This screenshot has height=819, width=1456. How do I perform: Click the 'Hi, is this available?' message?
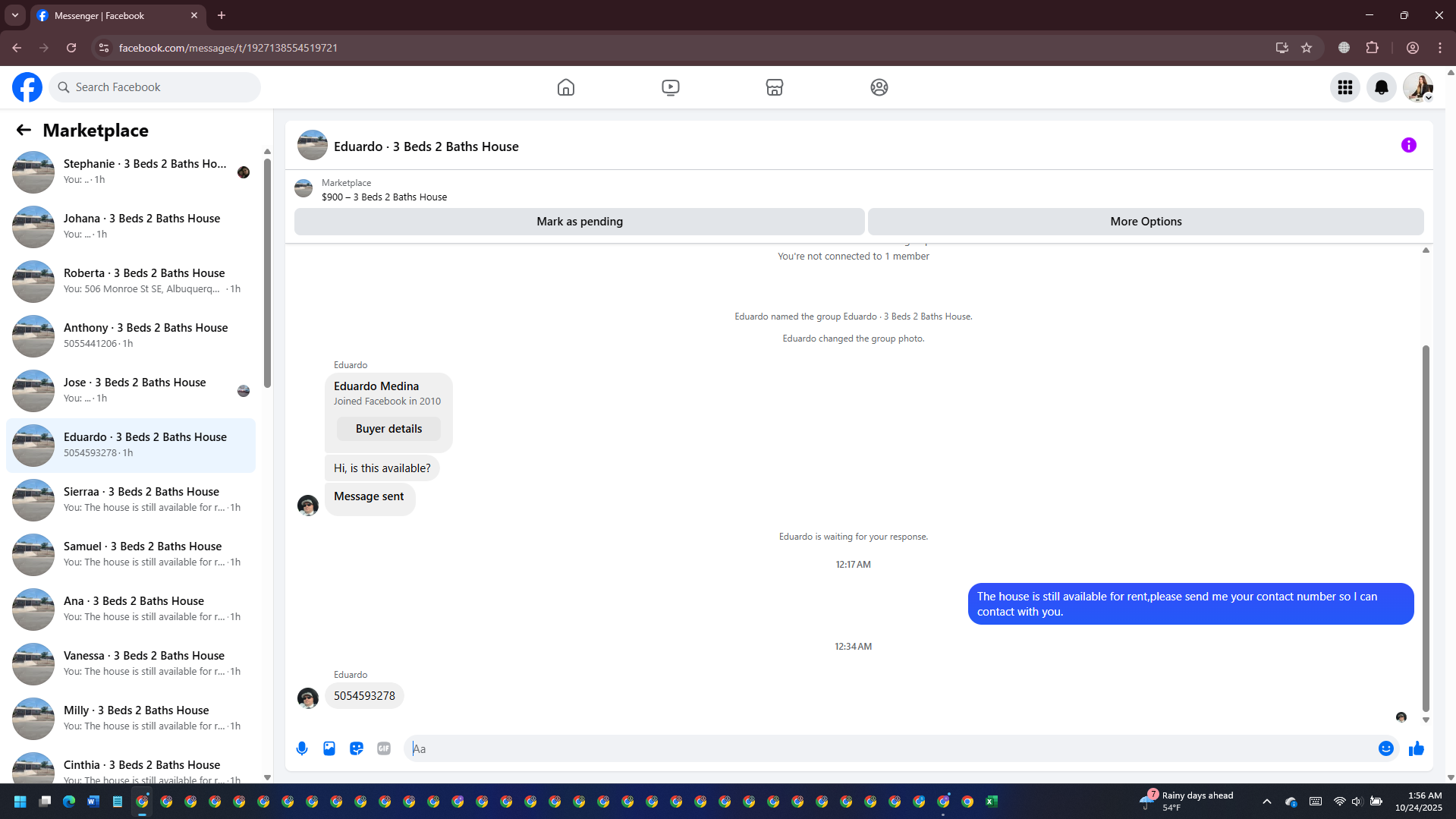coord(382,468)
